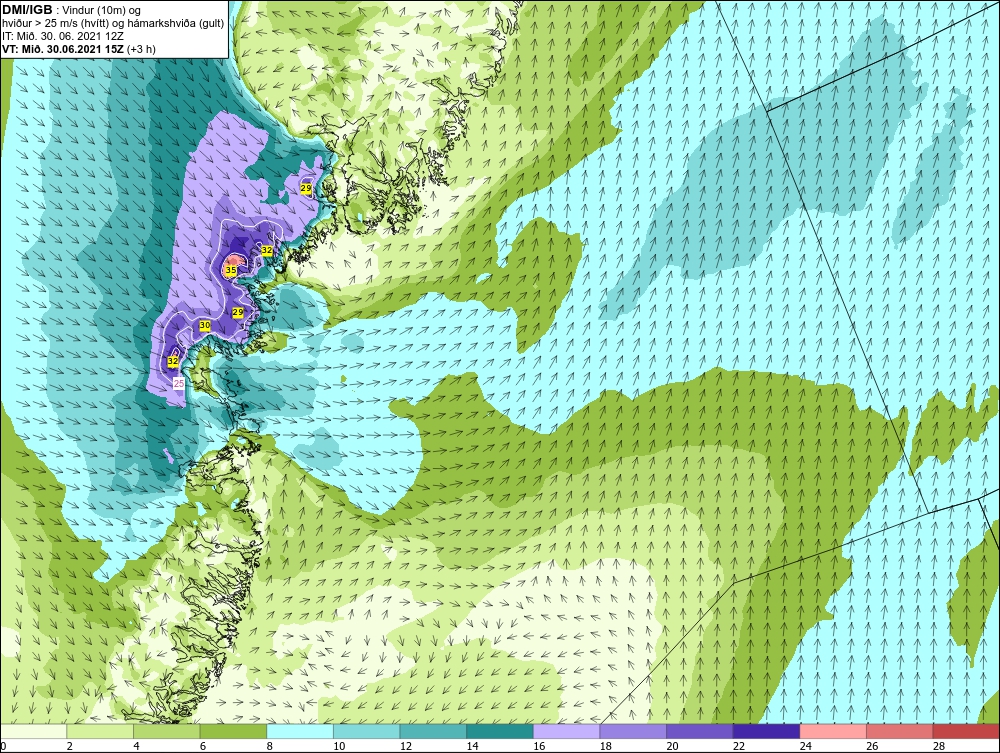Click the light pink 24–26 m/s legend swatch
Viewport: 1000px width, 753px height.
click(x=833, y=731)
